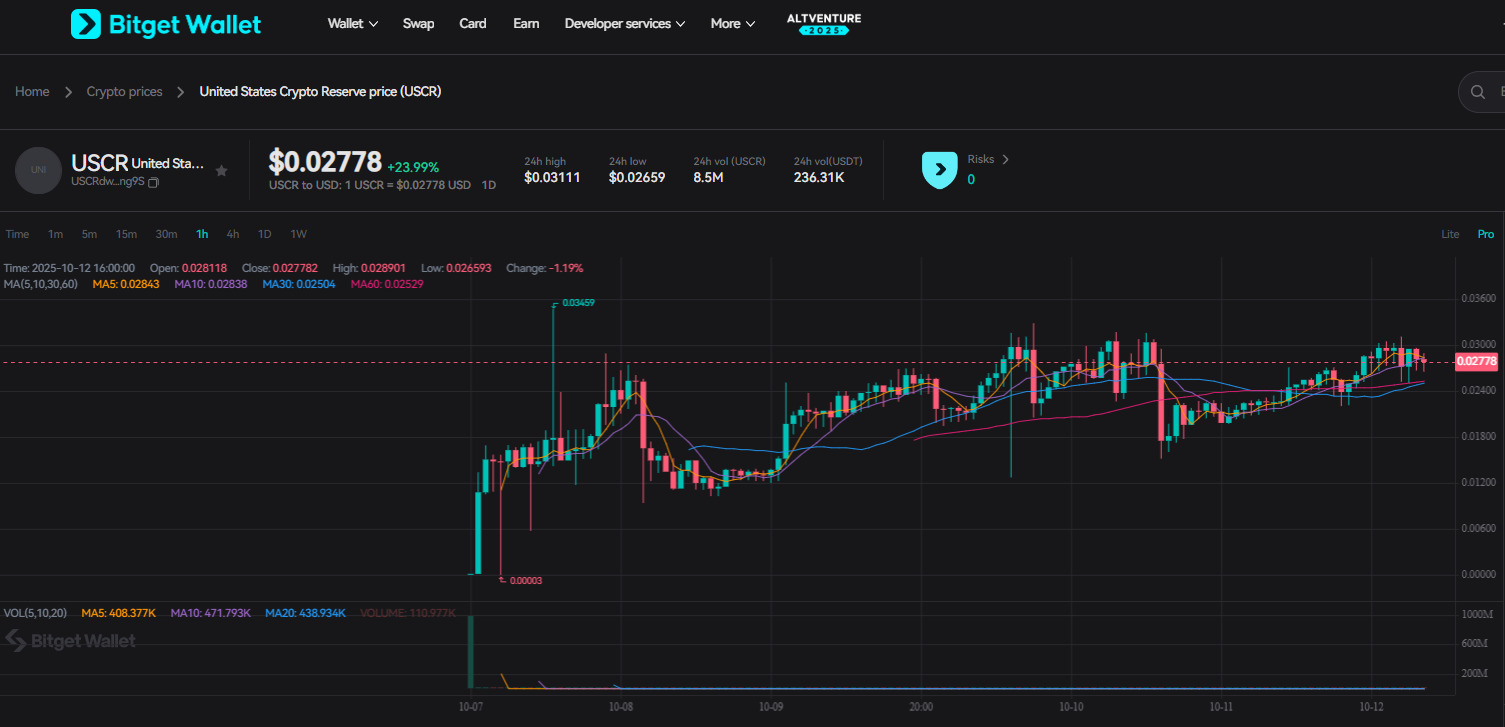Click the 0.03600 price axis label
1505x727 pixels.
click(1479, 298)
